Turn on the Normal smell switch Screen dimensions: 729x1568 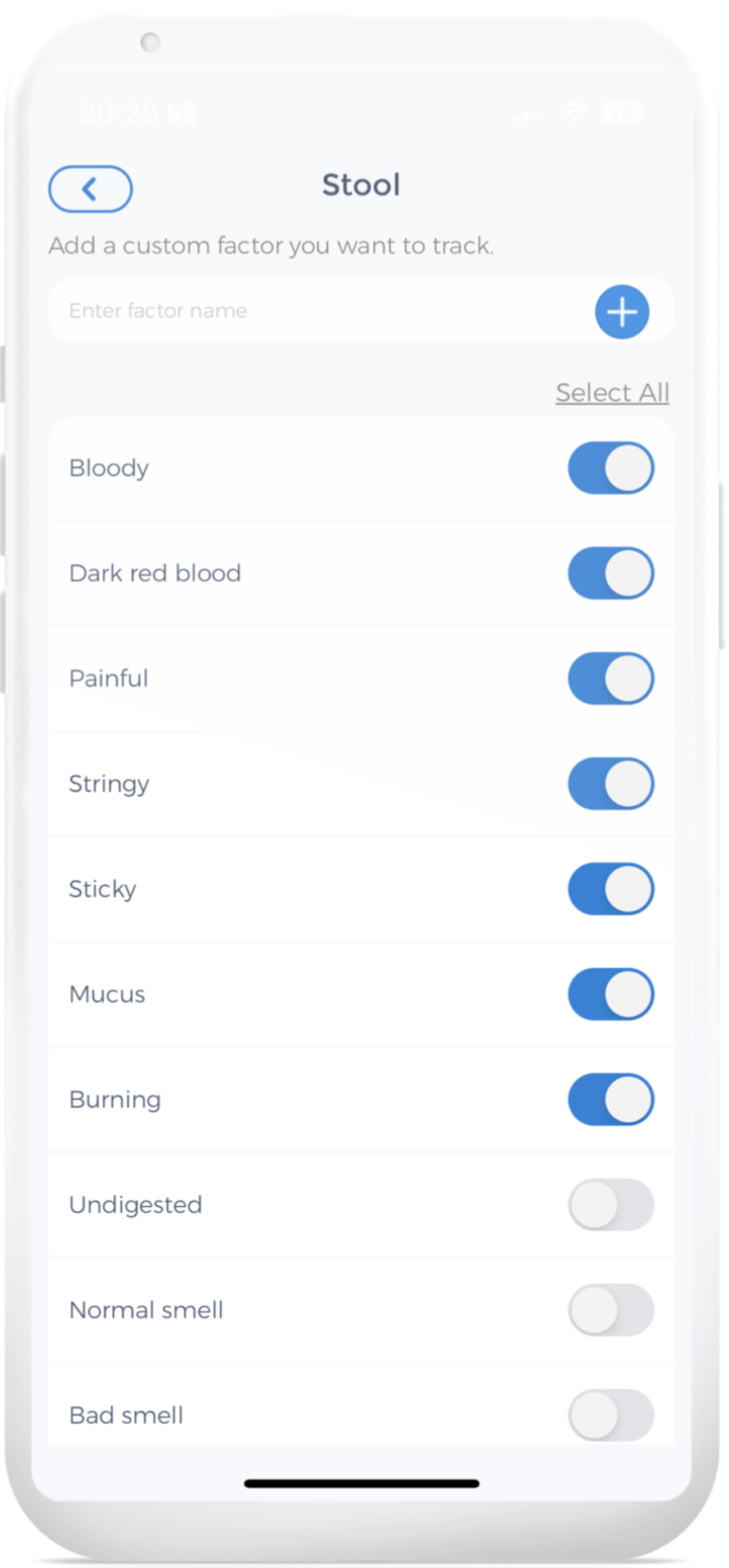tap(610, 1311)
